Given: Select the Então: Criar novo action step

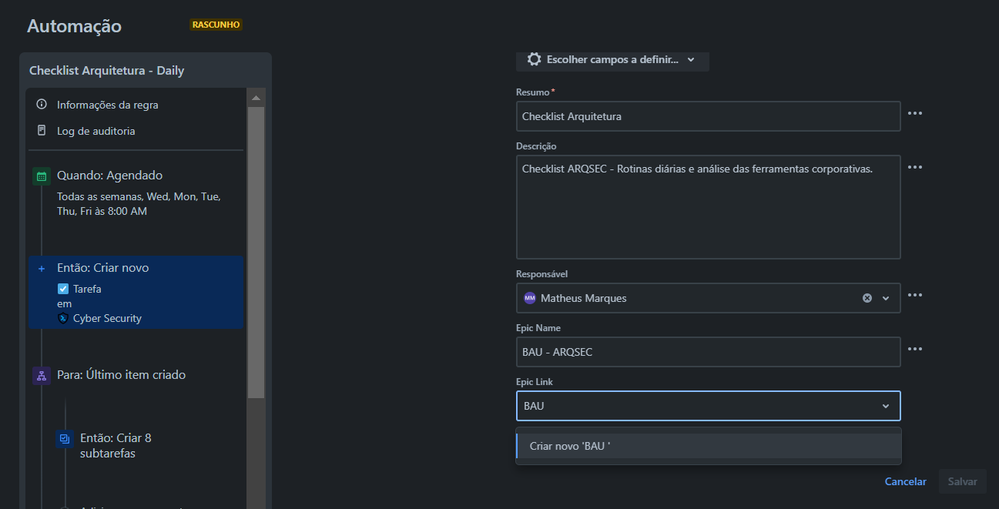Looking at the screenshot, I should point(136,292).
